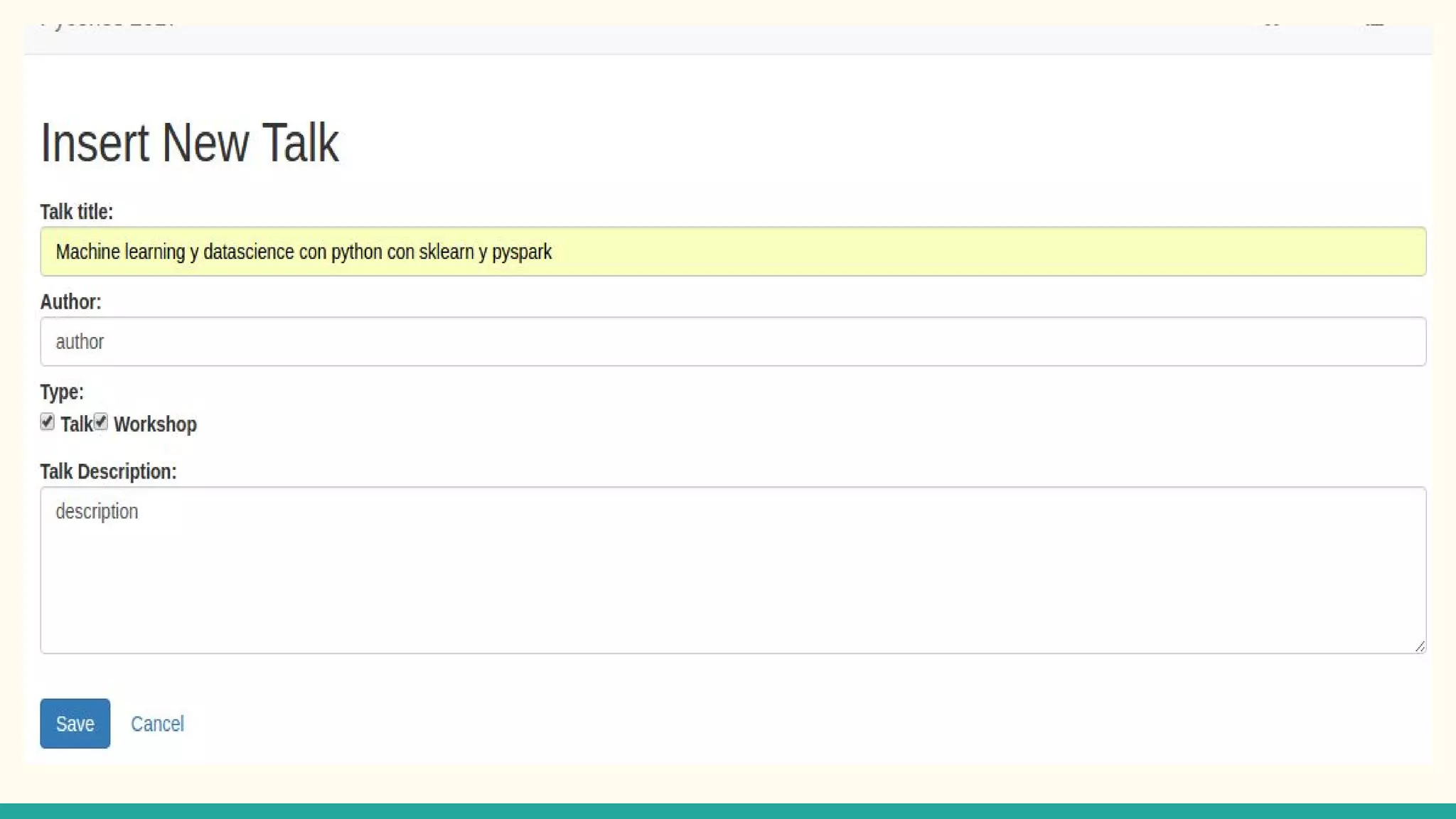Click the 'Talk Description:' label
1456x819 pixels.
point(108,472)
